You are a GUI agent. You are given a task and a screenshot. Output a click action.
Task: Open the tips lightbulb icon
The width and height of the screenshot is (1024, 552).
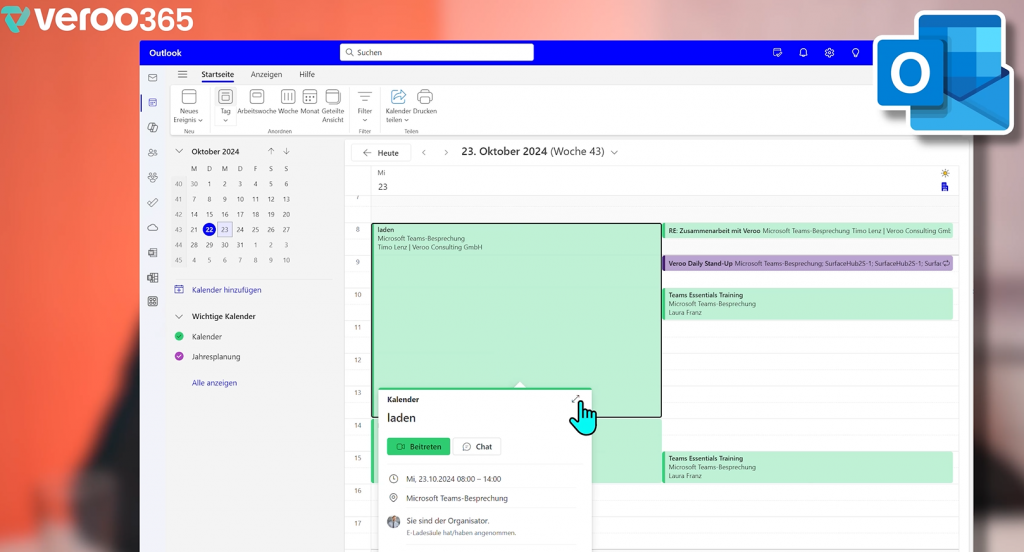(x=856, y=53)
